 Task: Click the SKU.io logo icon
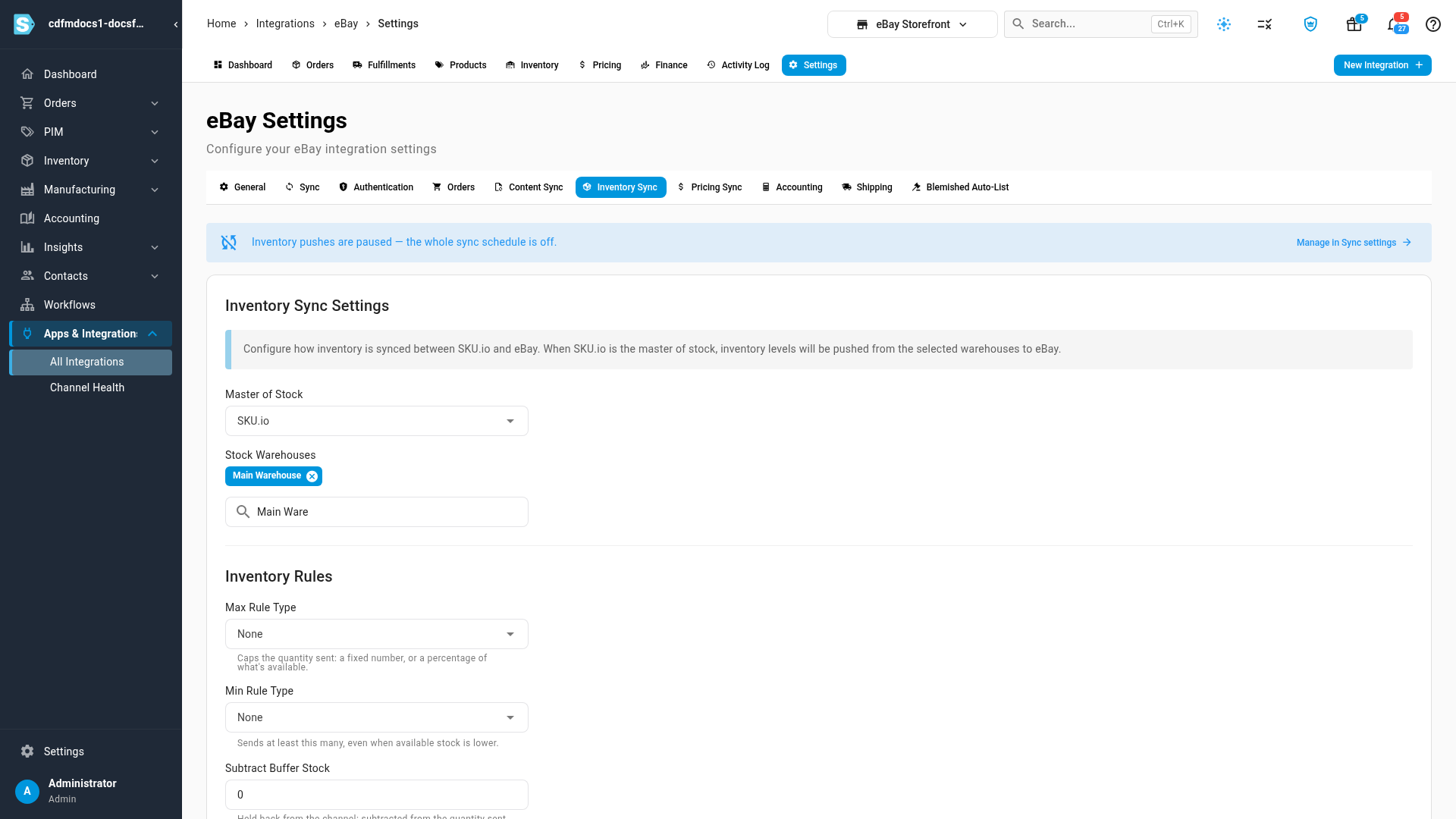coord(24,24)
